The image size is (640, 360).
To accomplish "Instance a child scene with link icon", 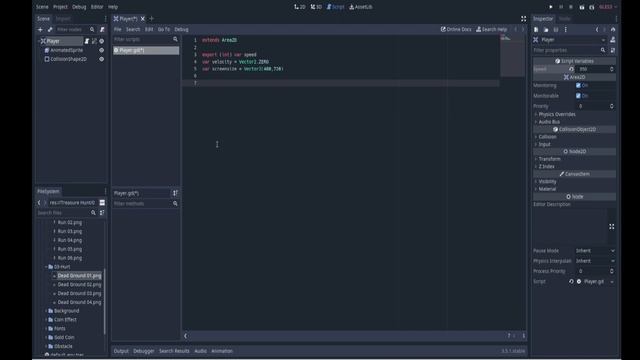I will 50,29.
